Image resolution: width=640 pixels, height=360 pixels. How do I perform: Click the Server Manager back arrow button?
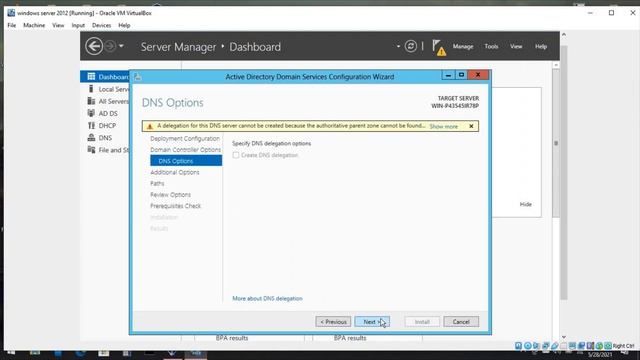point(94,46)
